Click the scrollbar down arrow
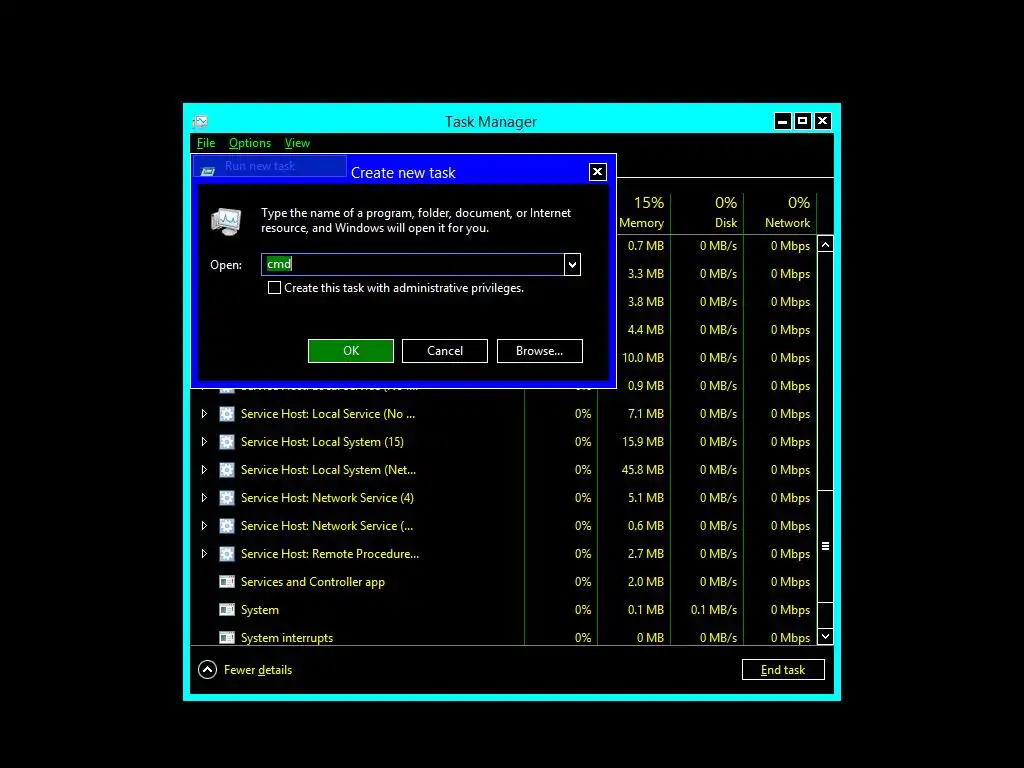The width and height of the screenshot is (1024, 768). pyautogui.click(x=825, y=636)
